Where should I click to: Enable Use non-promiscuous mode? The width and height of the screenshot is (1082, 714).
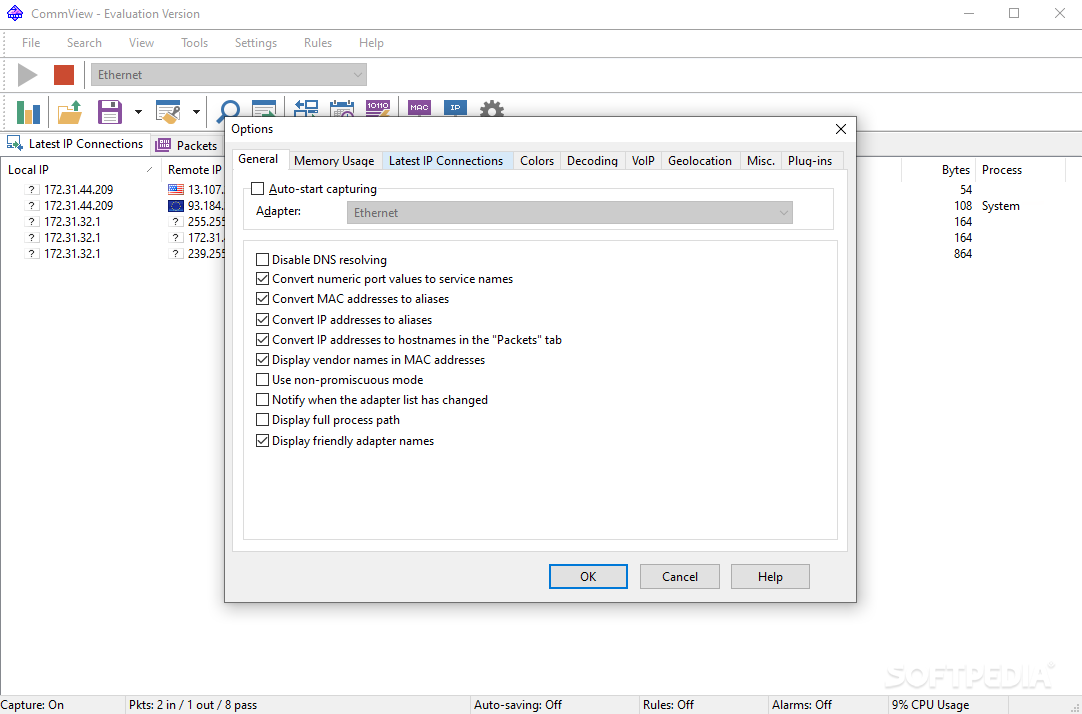pos(262,379)
